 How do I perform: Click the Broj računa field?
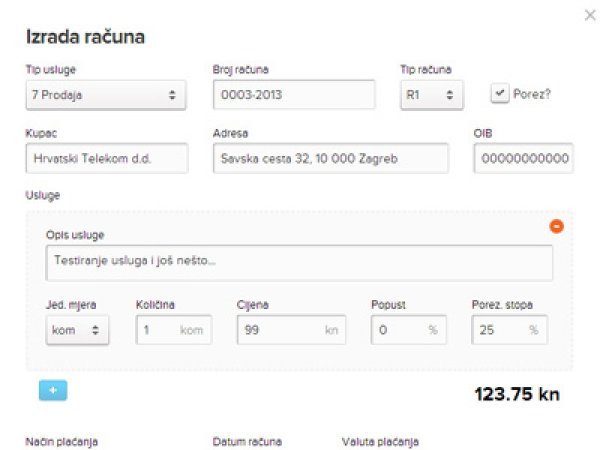click(294, 95)
